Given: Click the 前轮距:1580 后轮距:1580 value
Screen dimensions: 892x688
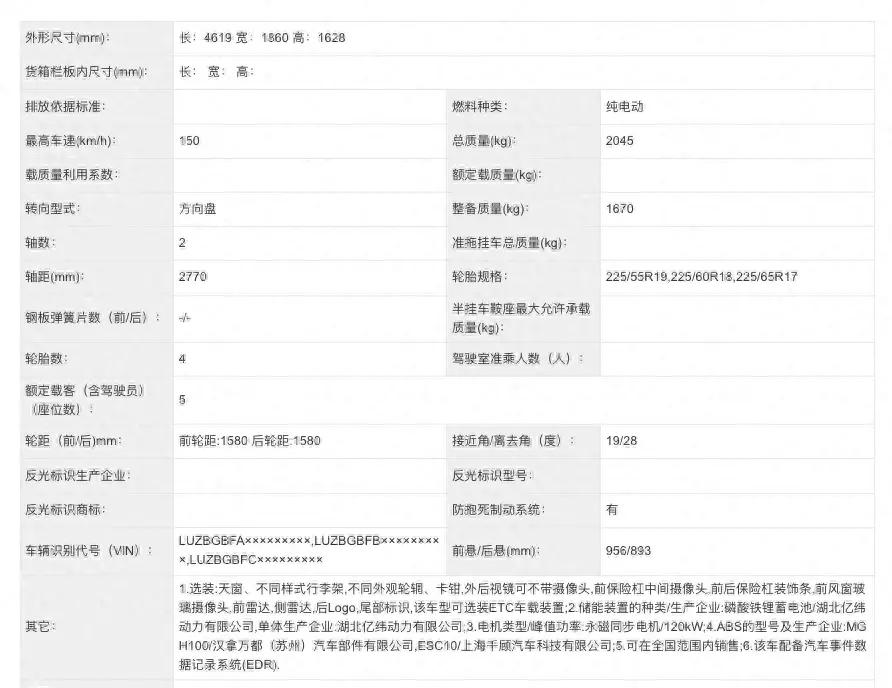Looking at the screenshot, I should 250,440.
